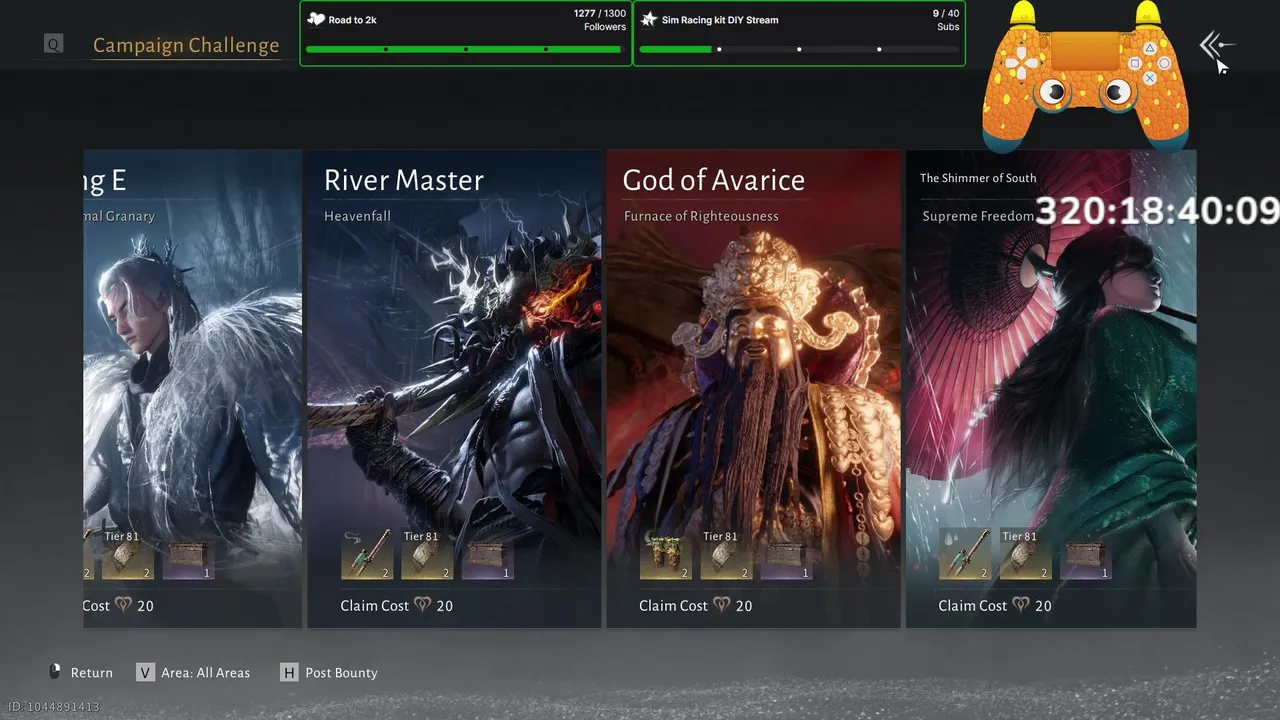This screenshot has height=720, width=1280.
Task: Open The Shimmer of South boss card
Action: pos(1051,389)
